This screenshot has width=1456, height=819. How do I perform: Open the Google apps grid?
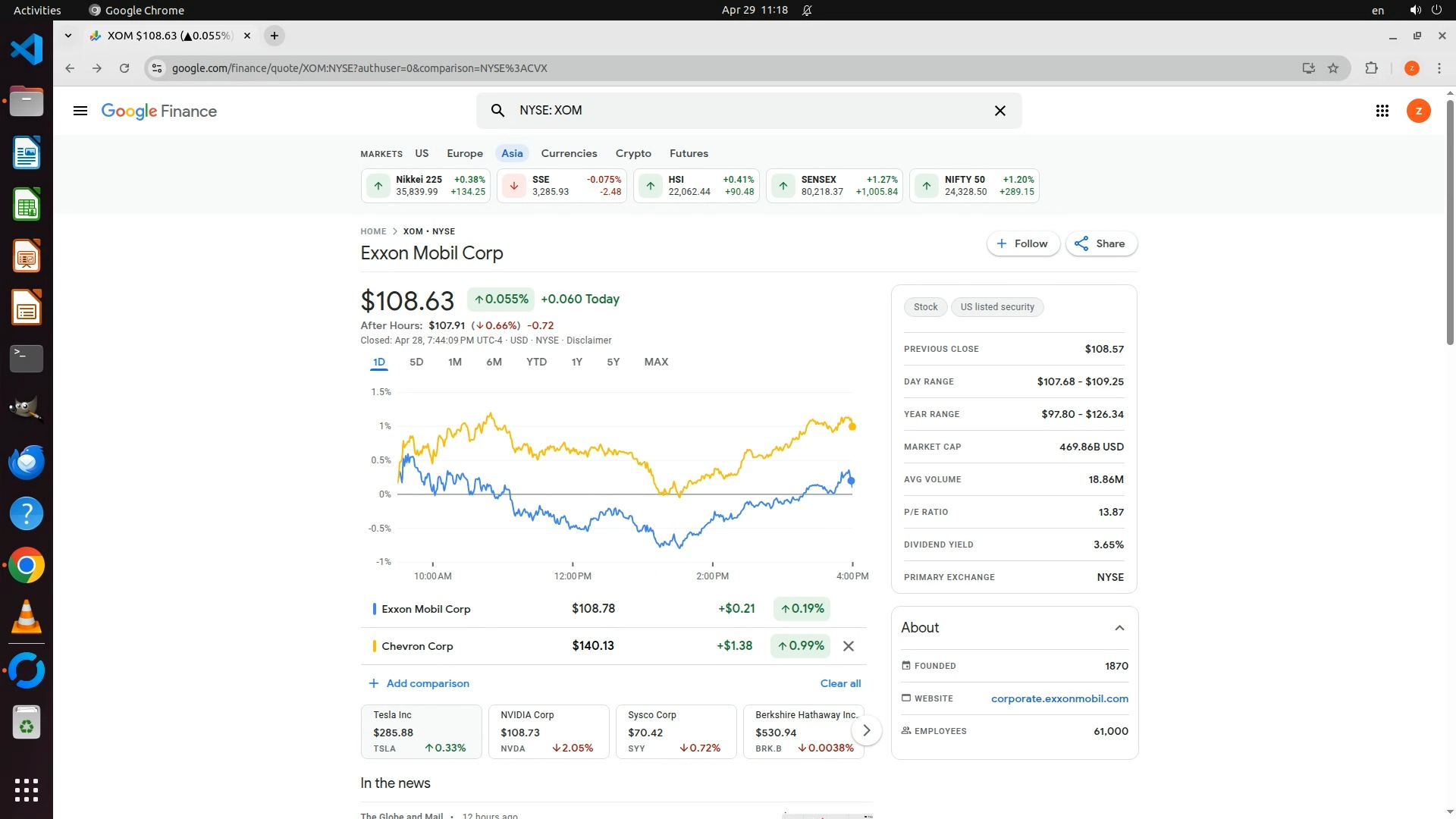(x=1382, y=111)
